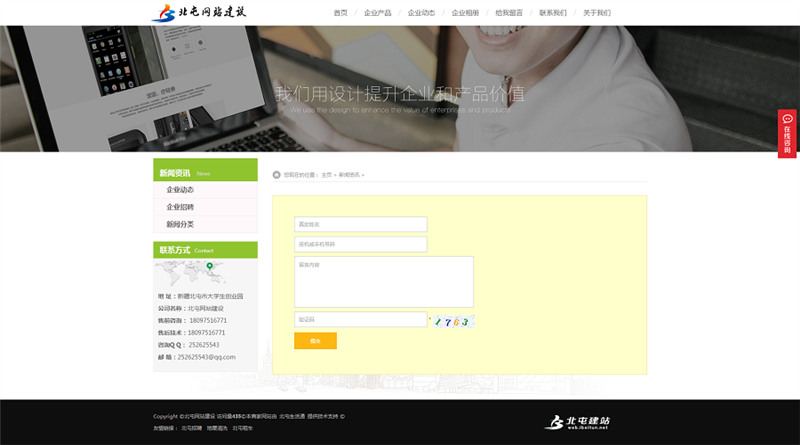
Task: Click the 北屯建站 footer logo
Action: coord(577,422)
